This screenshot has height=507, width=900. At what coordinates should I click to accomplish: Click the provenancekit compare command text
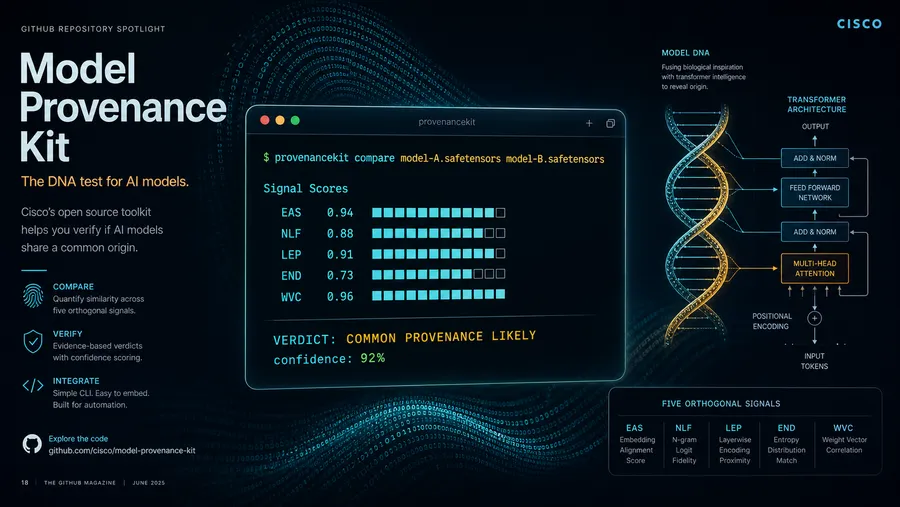(x=335, y=157)
